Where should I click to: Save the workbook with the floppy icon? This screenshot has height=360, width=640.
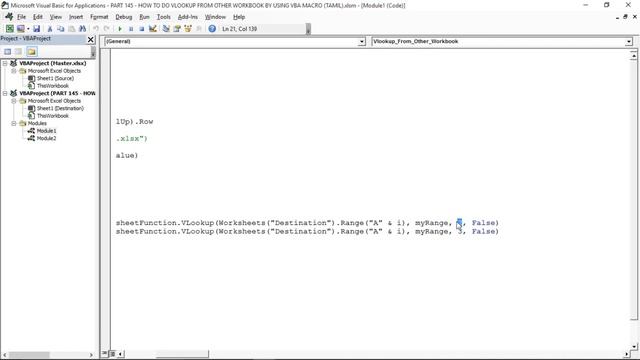coord(37,29)
